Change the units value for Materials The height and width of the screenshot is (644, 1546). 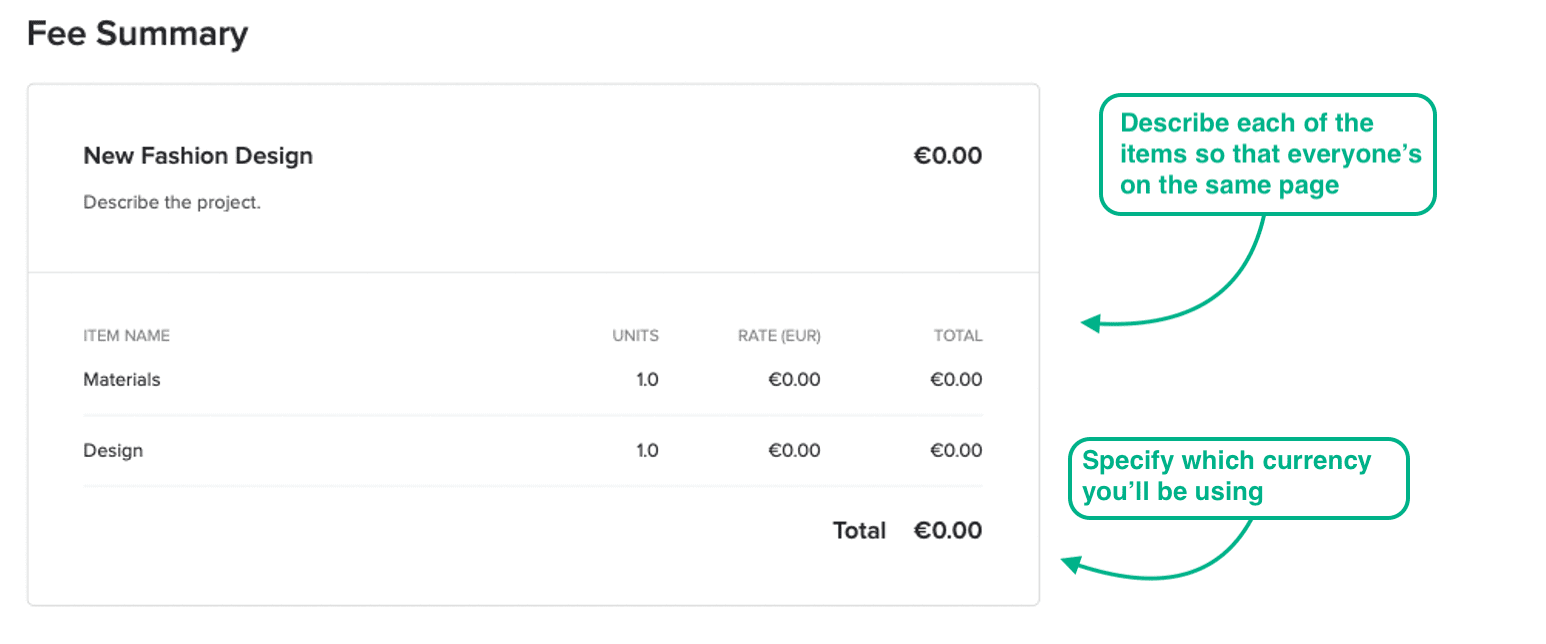[x=647, y=380]
